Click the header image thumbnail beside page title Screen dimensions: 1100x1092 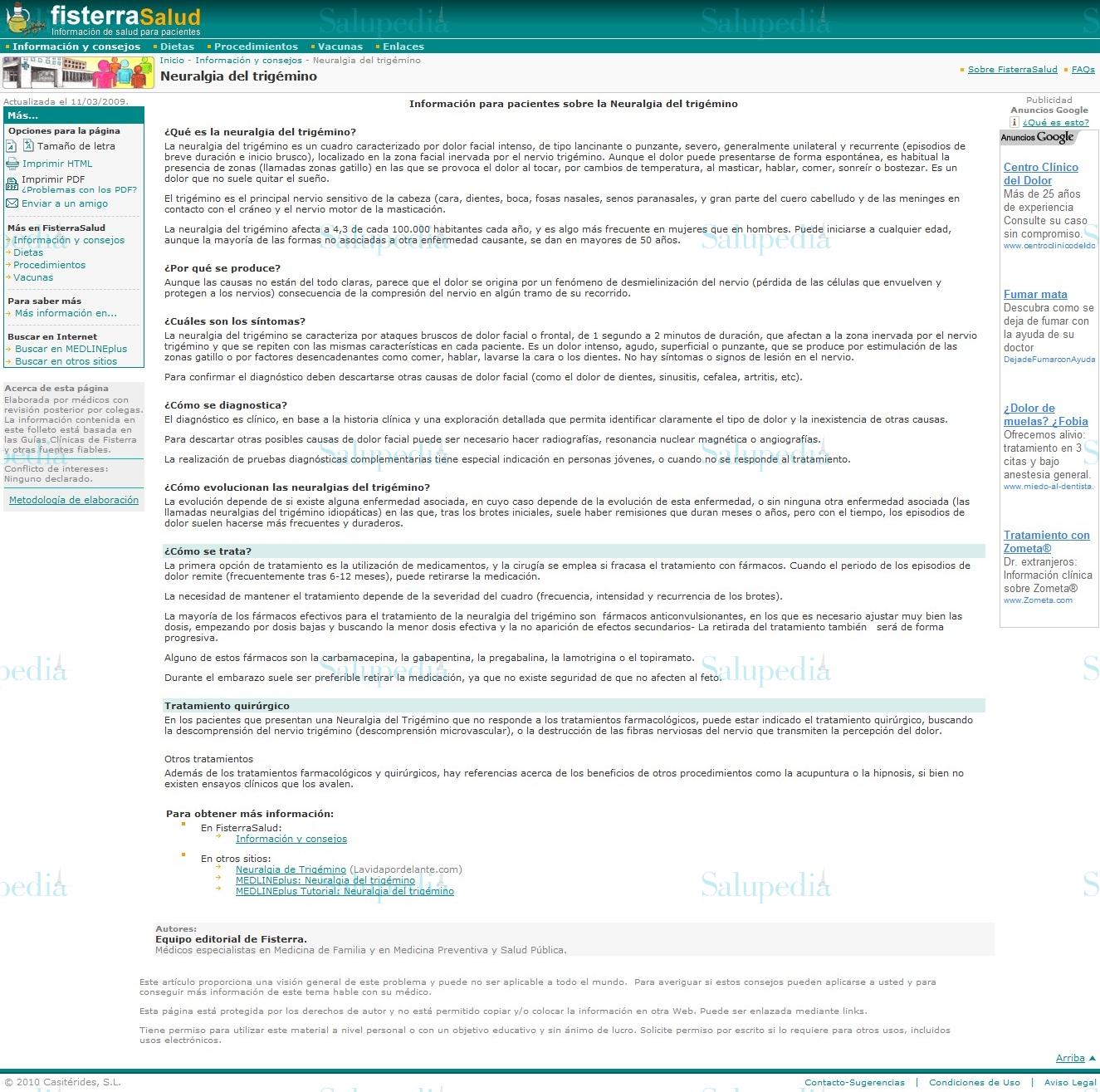77,72
